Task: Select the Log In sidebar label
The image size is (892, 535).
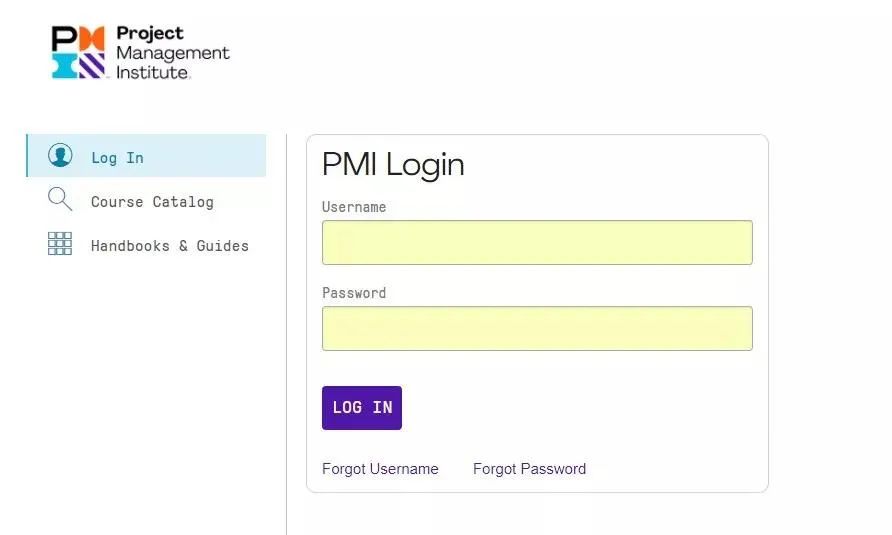Action: (117, 158)
